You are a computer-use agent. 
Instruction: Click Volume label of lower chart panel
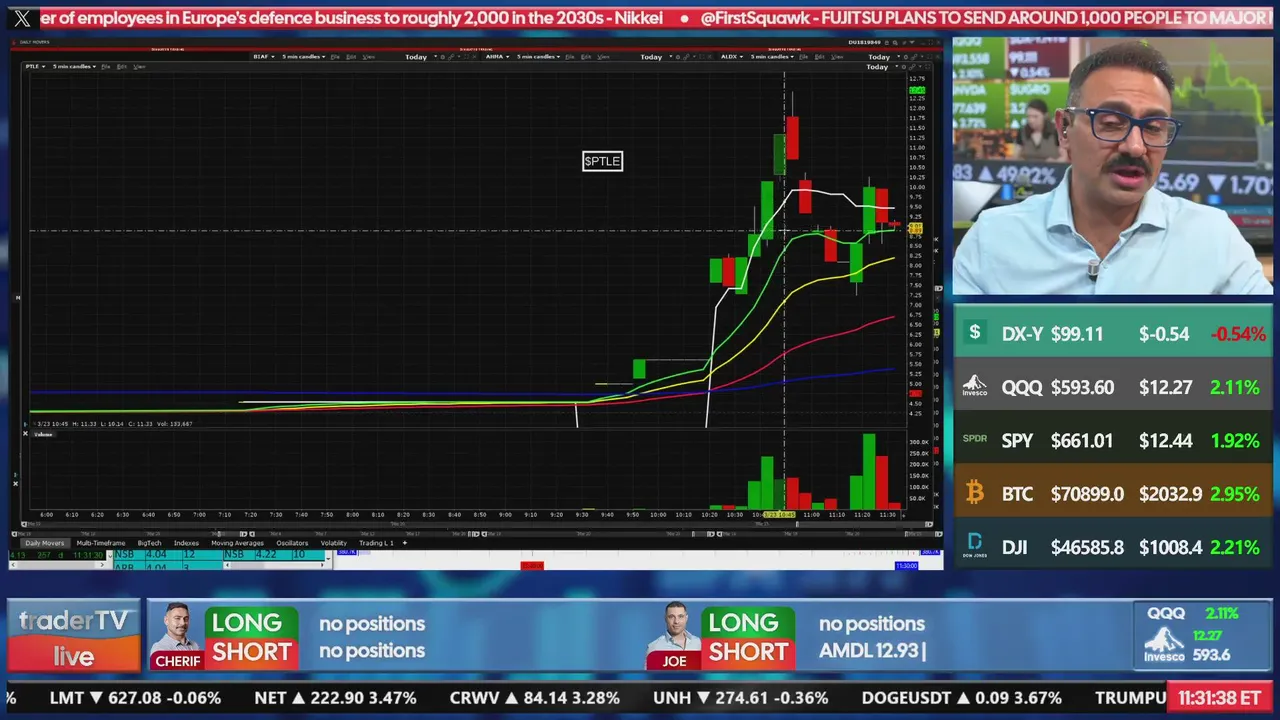click(44, 434)
